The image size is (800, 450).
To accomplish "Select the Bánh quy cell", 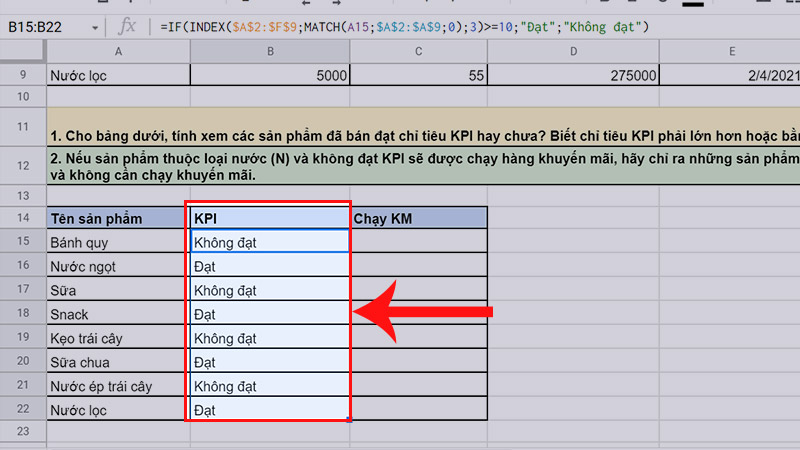I will 118,242.
